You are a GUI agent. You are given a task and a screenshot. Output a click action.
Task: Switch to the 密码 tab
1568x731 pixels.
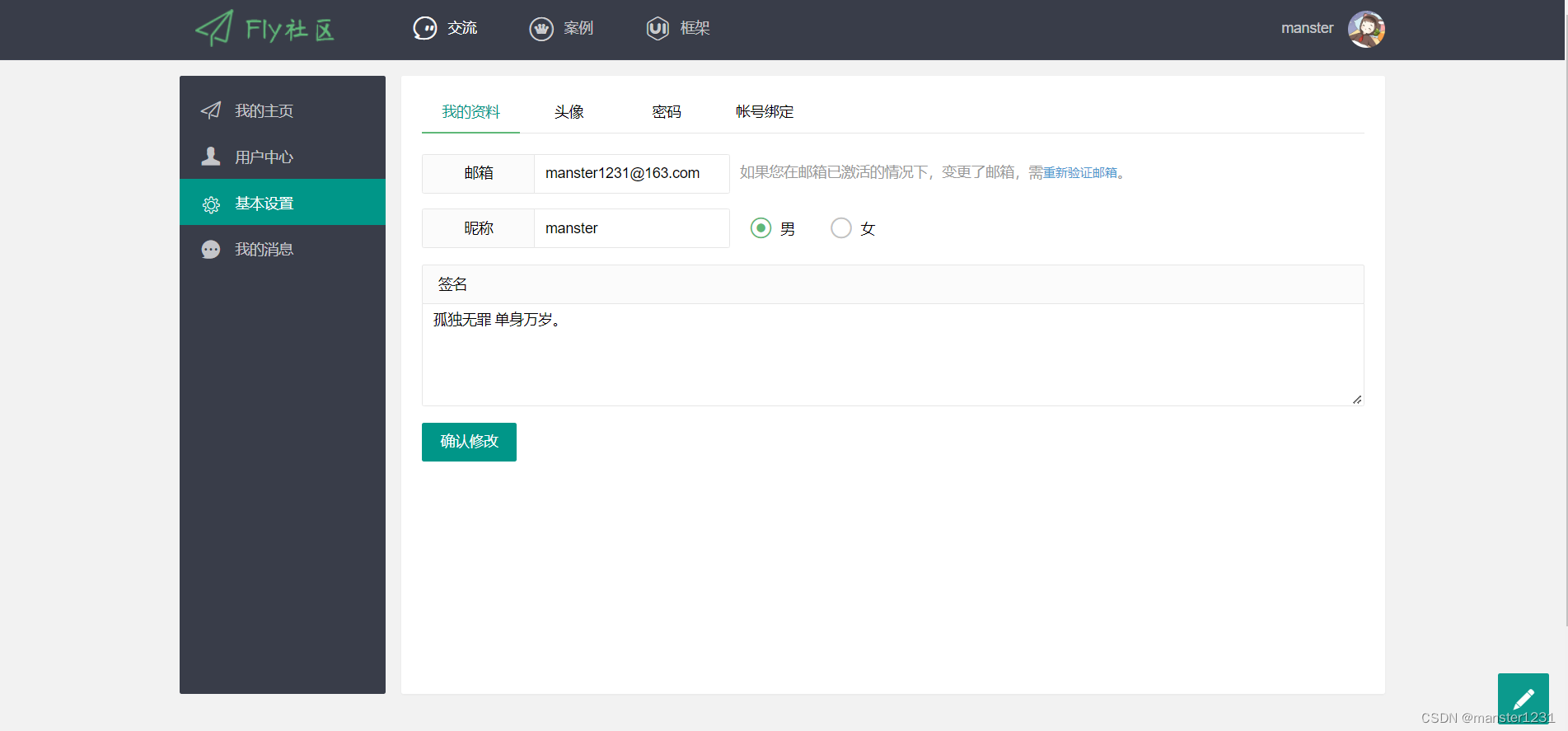point(667,112)
